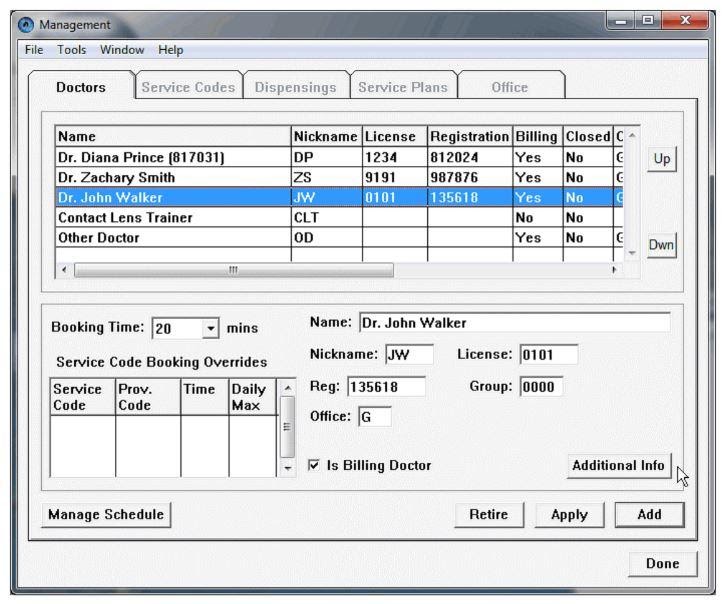The width and height of the screenshot is (727, 604).
Task: Click the Dwn button to move doctor down
Action: 662,244
